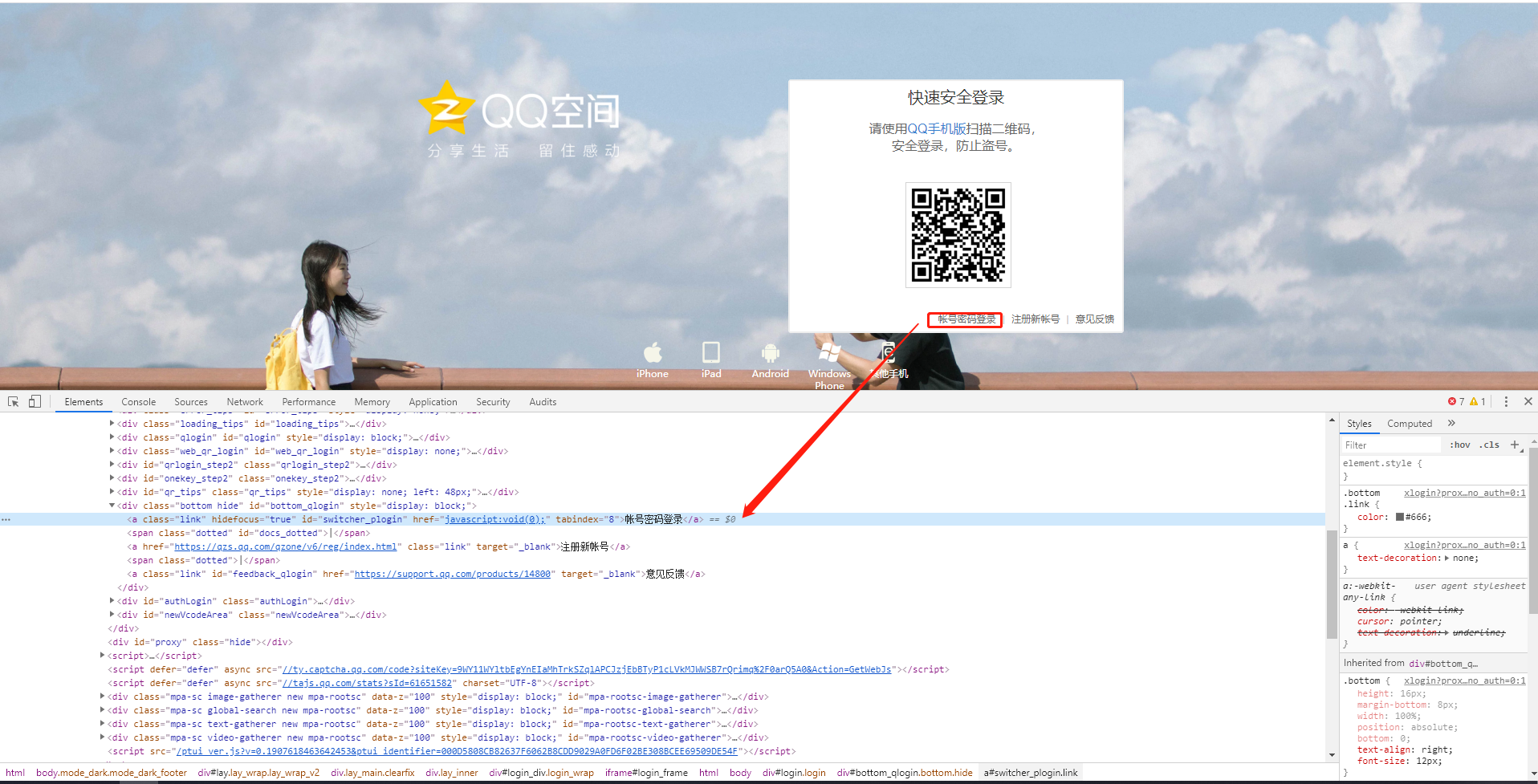The height and width of the screenshot is (784, 1538).
Task: Toggle .cls class editor panel
Action: coord(1491,445)
